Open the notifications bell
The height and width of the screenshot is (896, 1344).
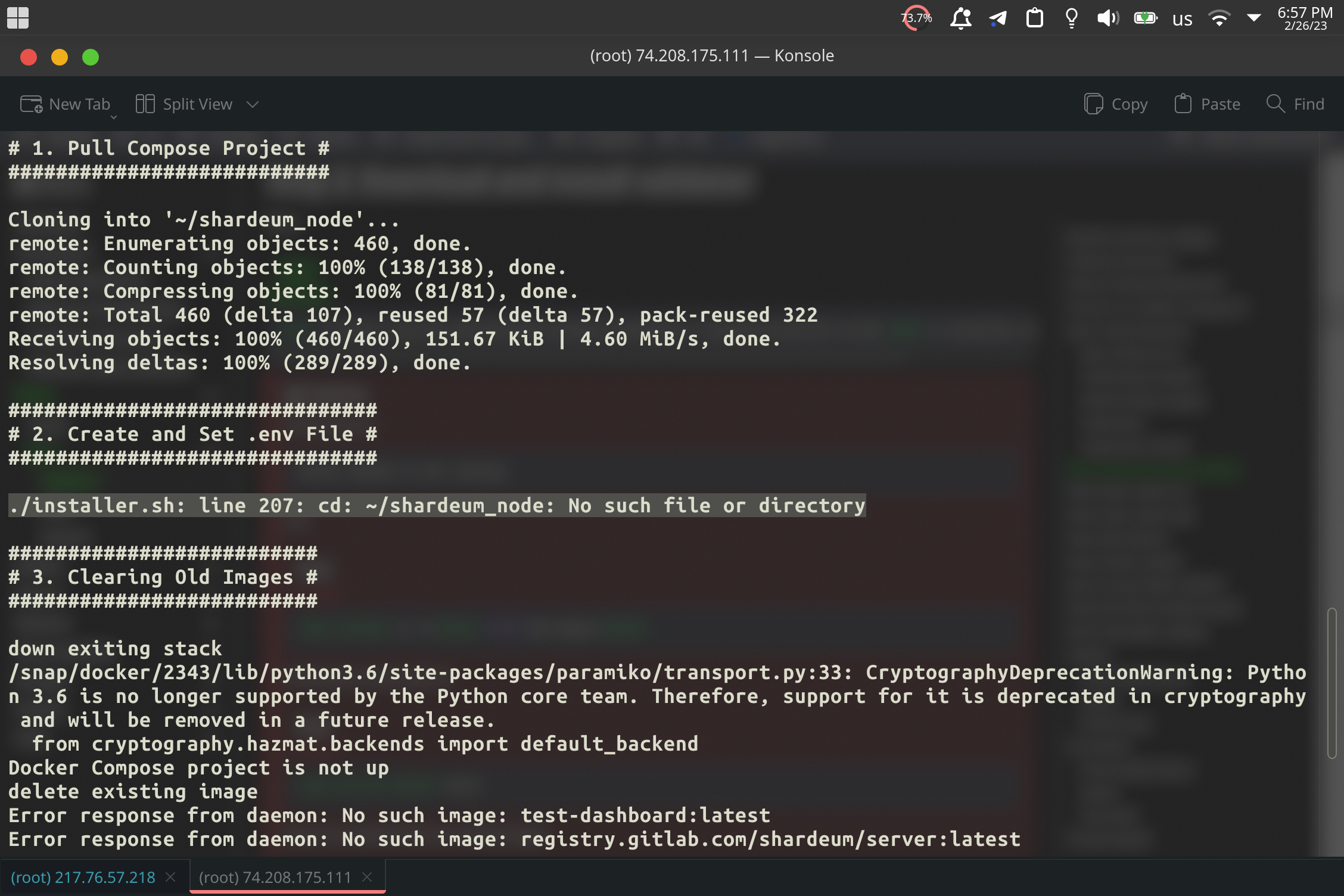point(962,18)
